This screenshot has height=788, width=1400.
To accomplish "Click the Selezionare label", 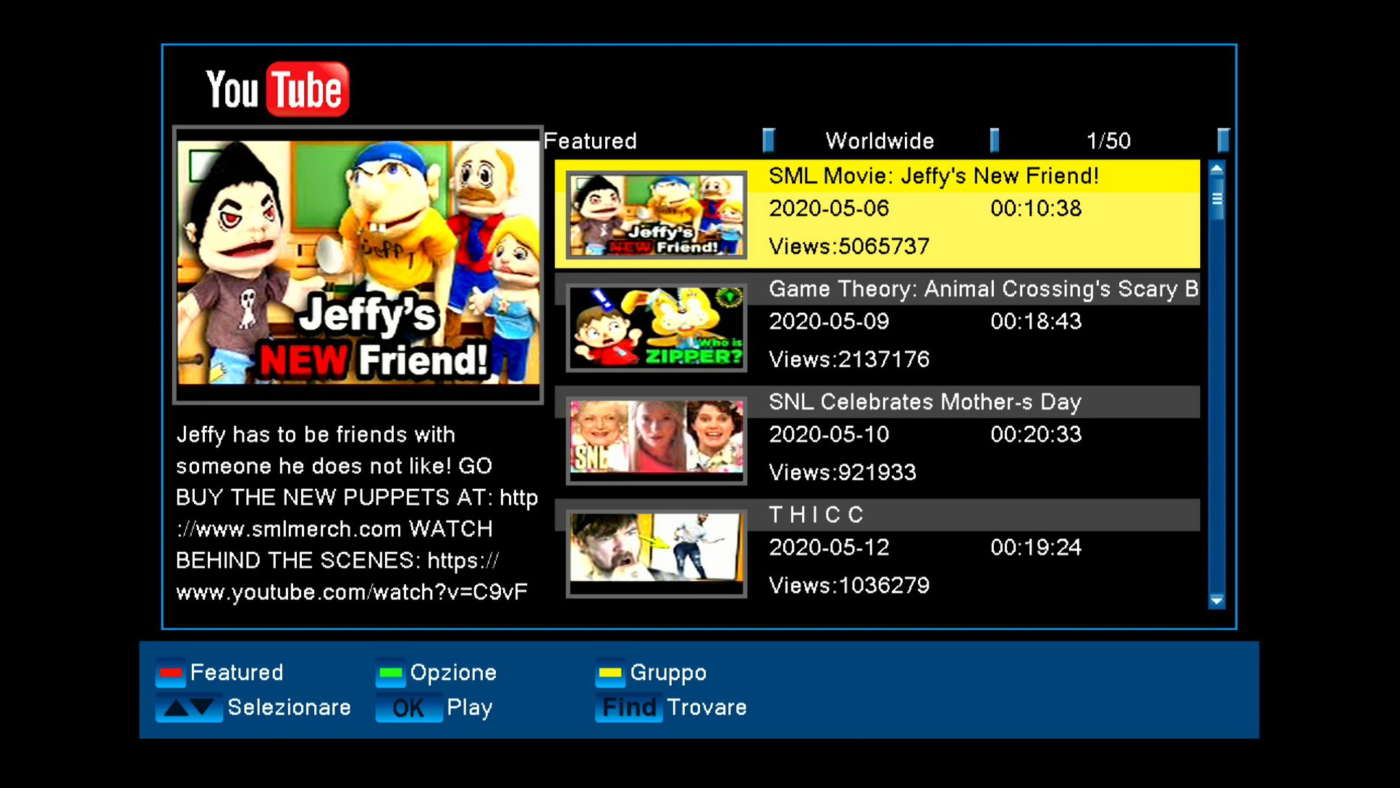I will click(289, 707).
